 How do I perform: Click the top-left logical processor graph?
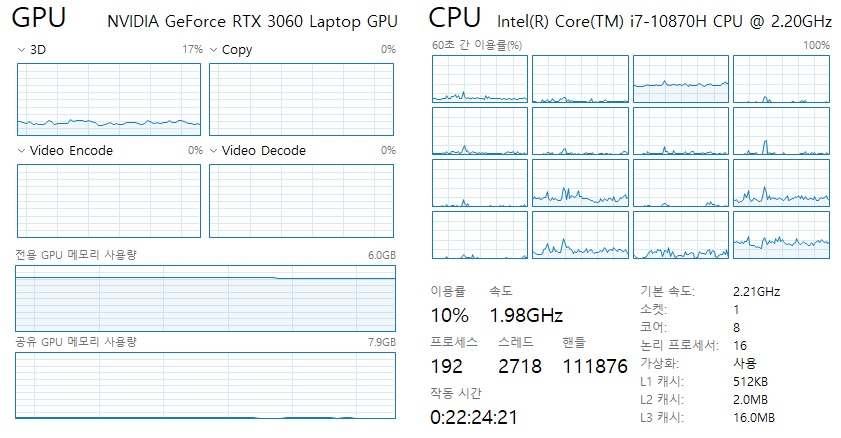coord(480,78)
